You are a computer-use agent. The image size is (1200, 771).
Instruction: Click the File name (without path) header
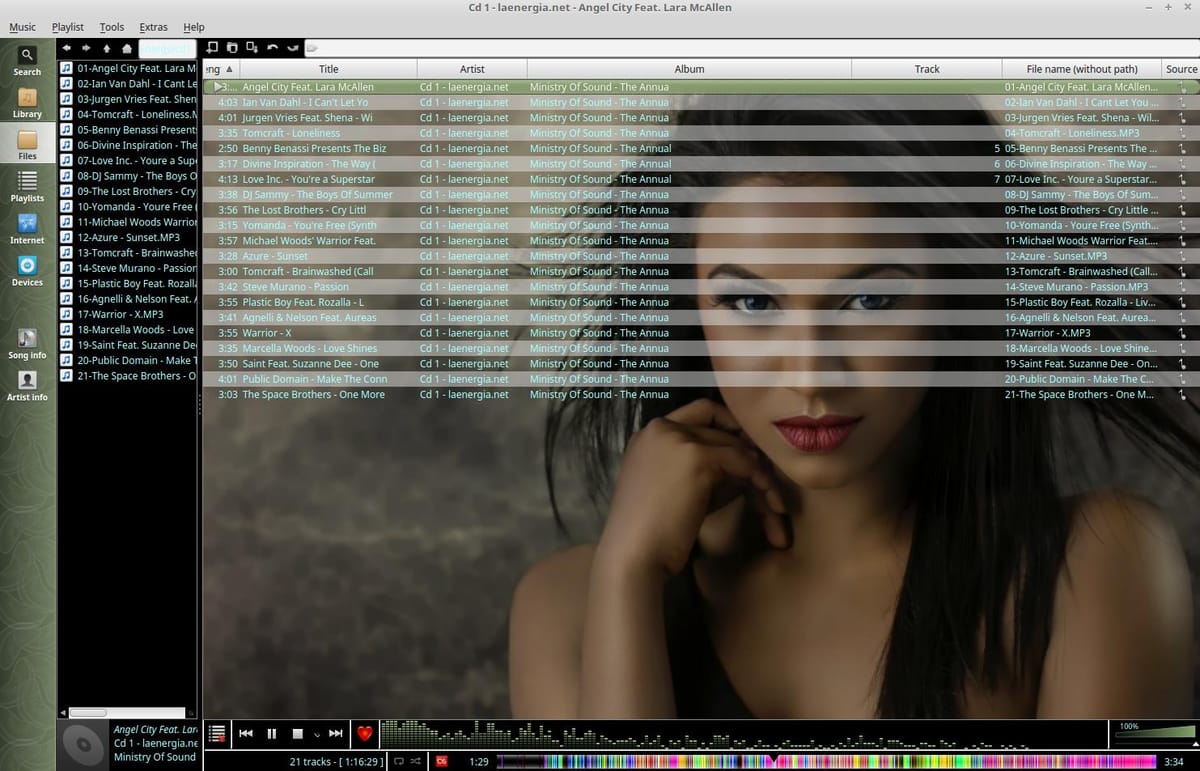pyautogui.click(x=1082, y=69)
